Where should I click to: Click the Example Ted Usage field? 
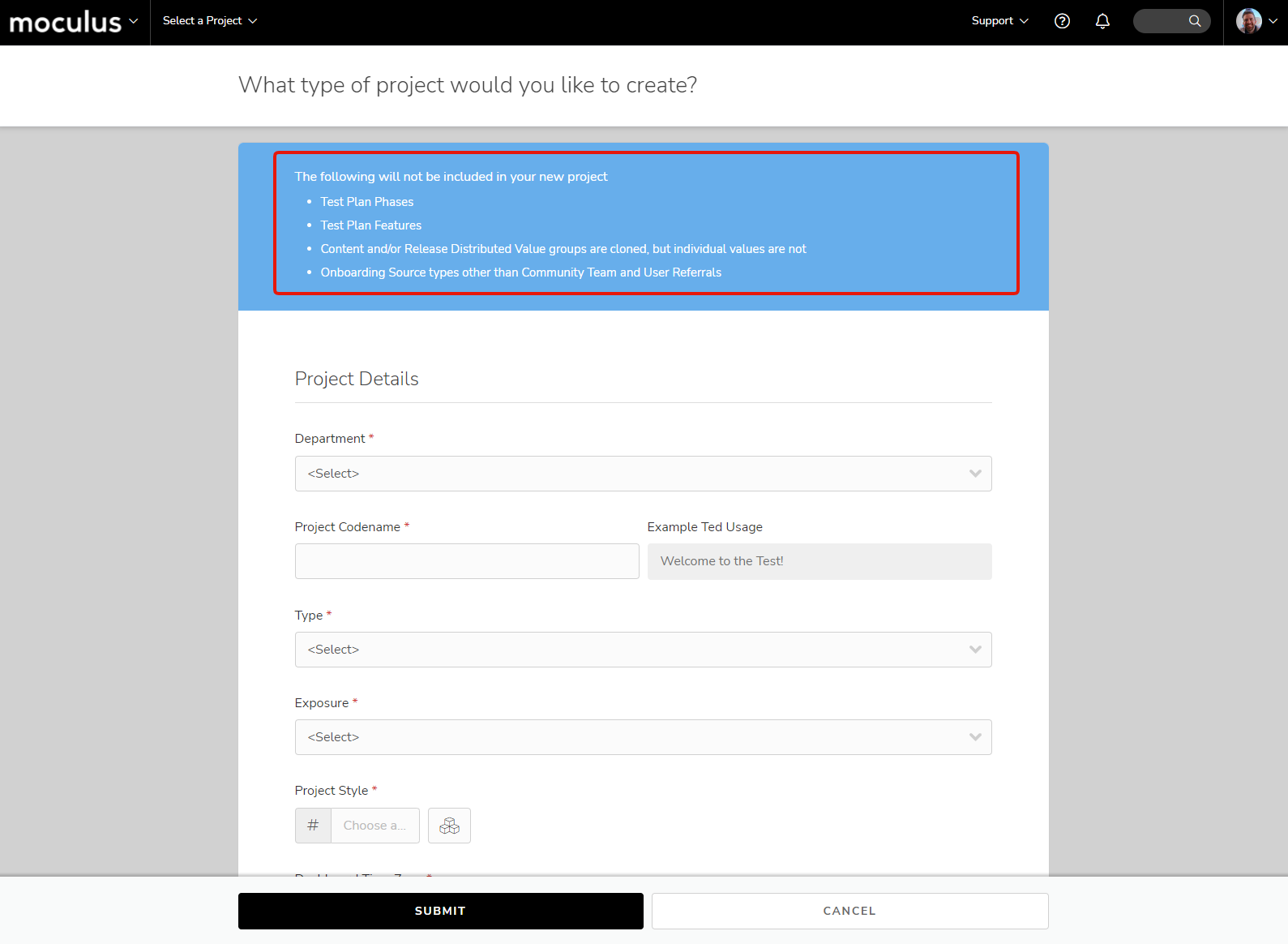[x=819, y=561]
